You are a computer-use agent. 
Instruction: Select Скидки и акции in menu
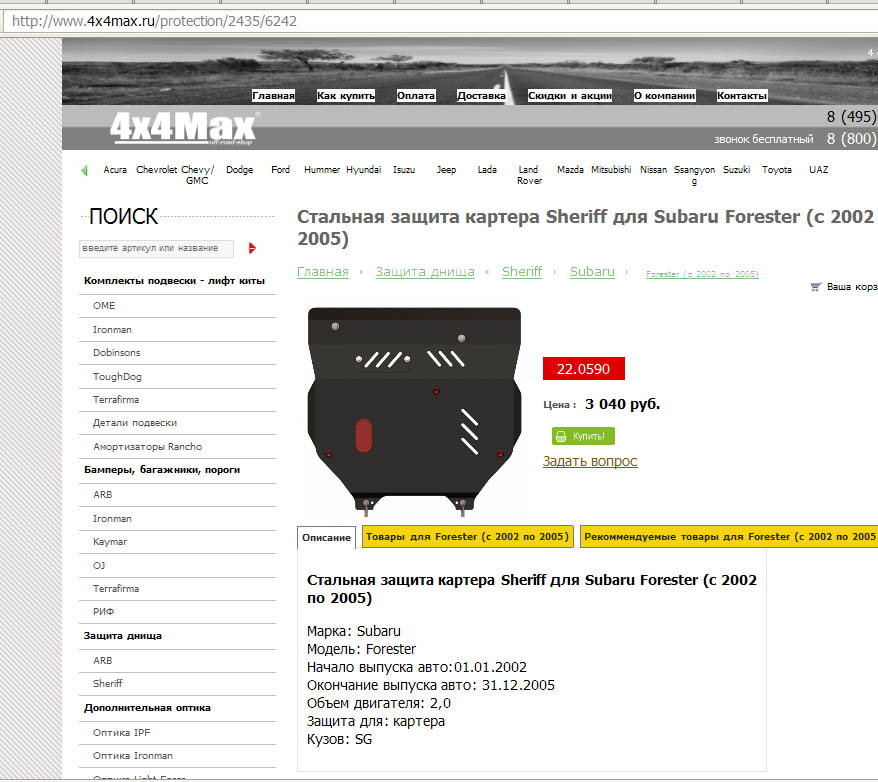[570, 96]
